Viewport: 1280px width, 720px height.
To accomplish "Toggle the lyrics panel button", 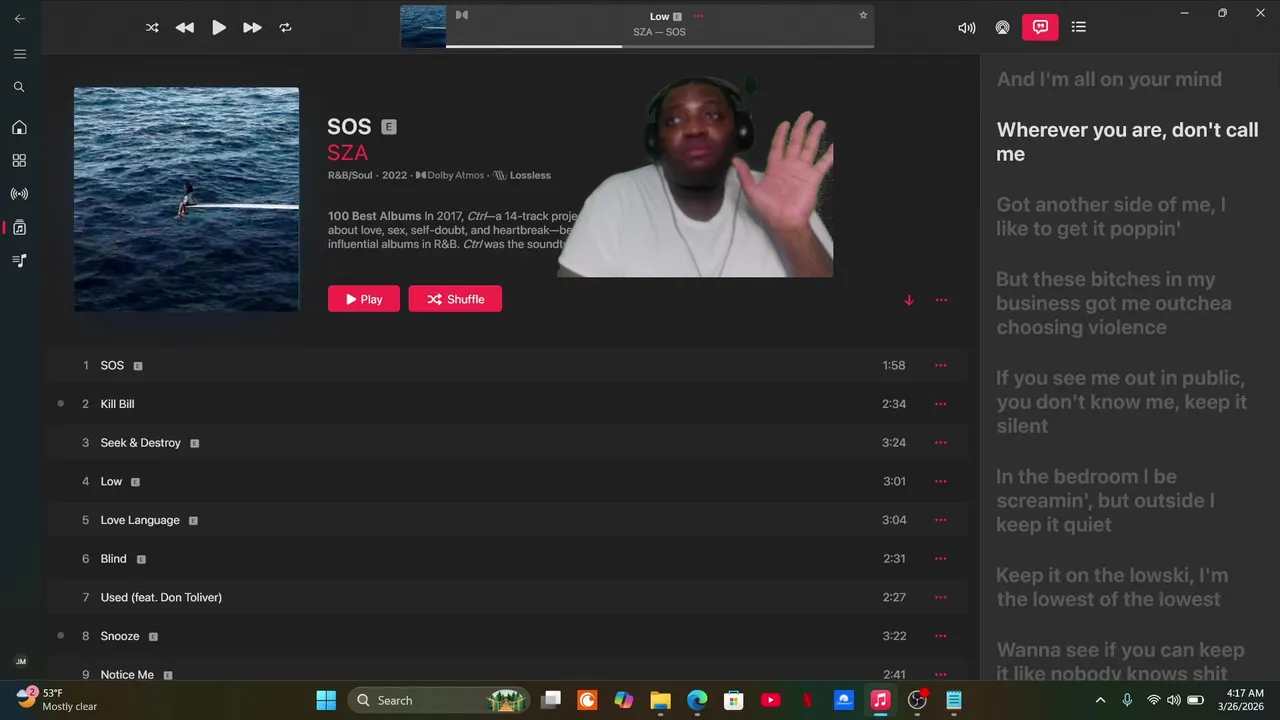I will pos(1040,27).
